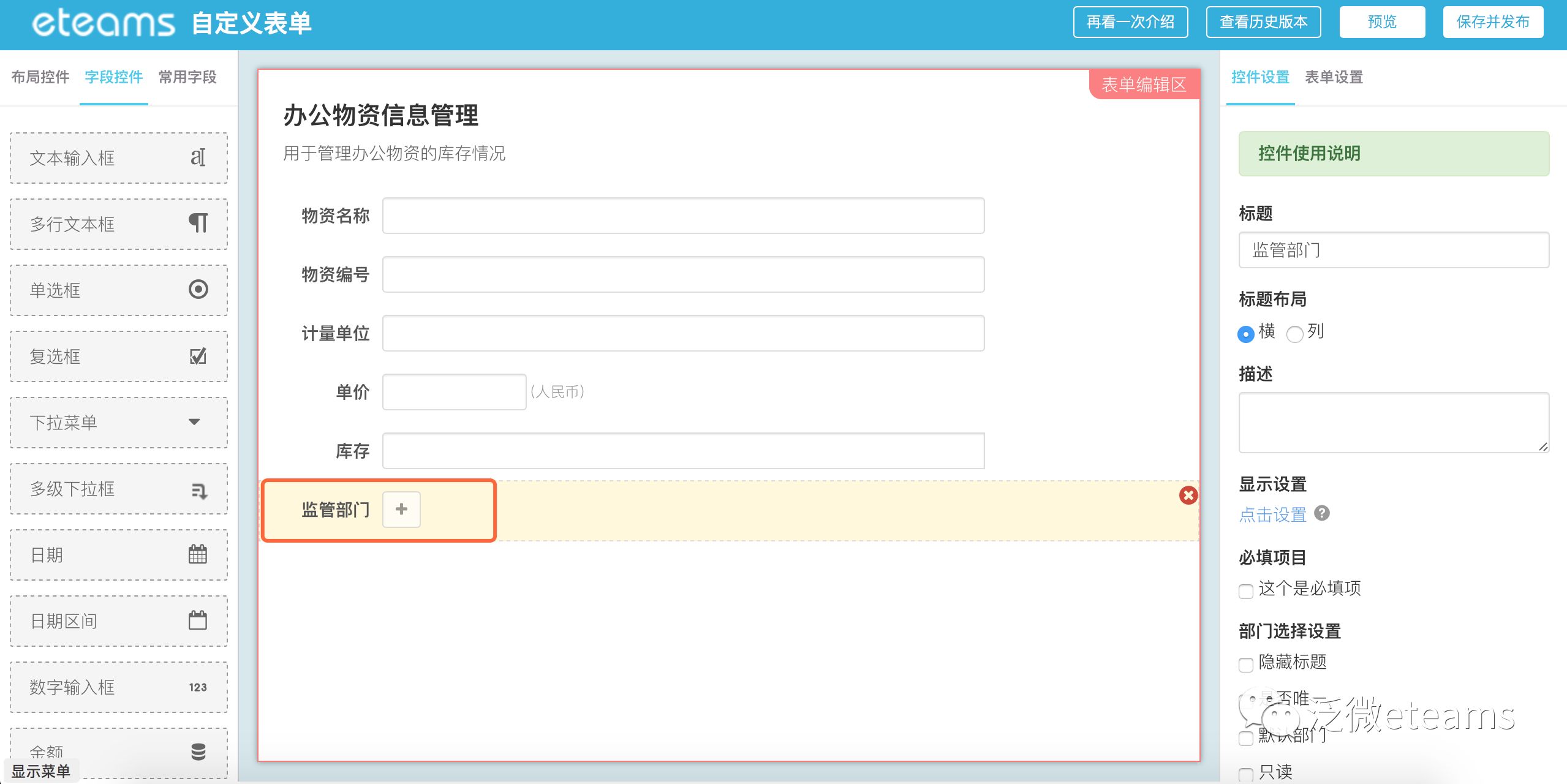
Task: Click the red delete icon on 监管部门 row
Action: pyautogui.click(x=1188, y=495)
